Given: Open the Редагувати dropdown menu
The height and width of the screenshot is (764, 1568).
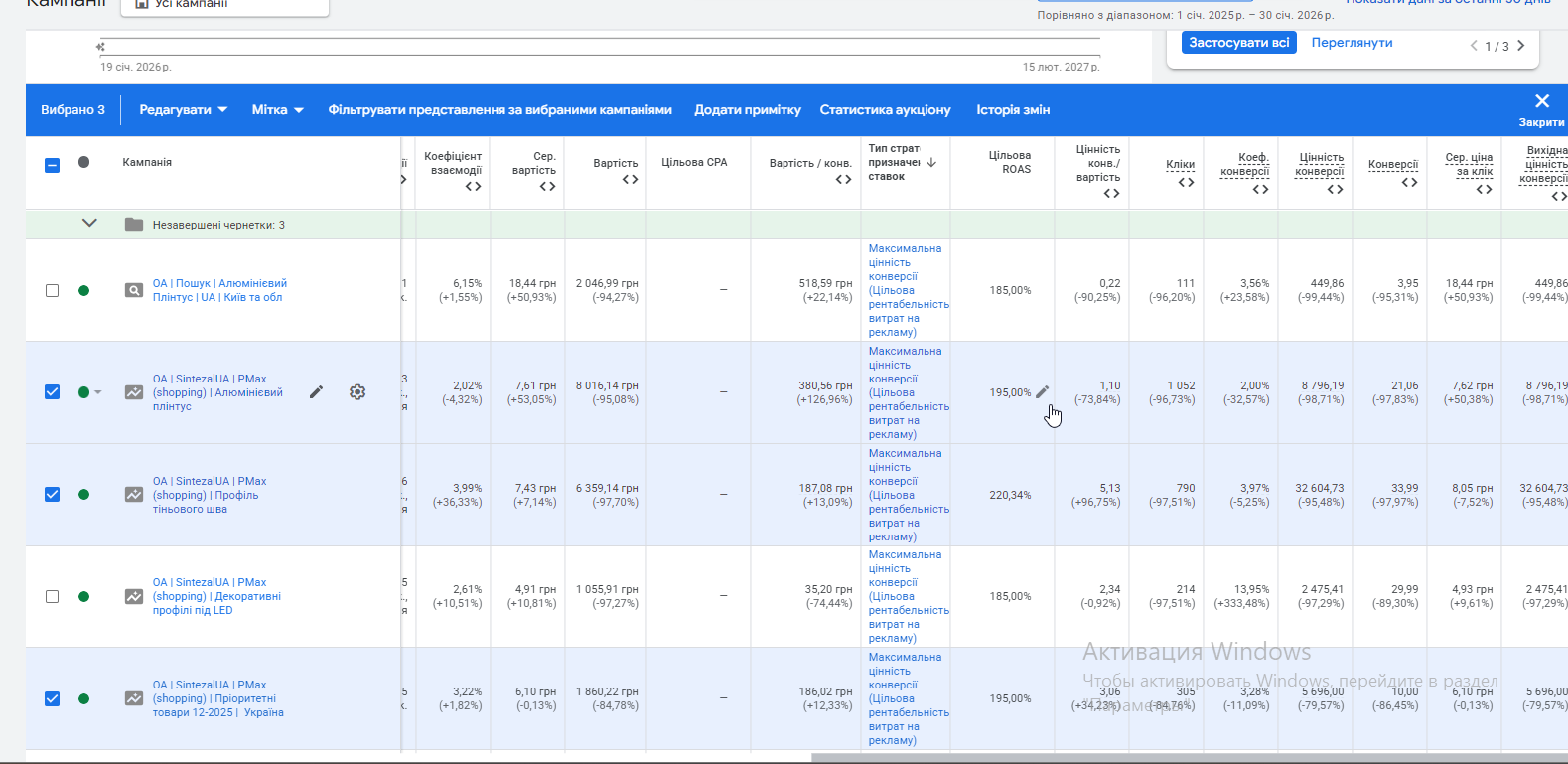Looking at the screenshot, I should 183,110.
